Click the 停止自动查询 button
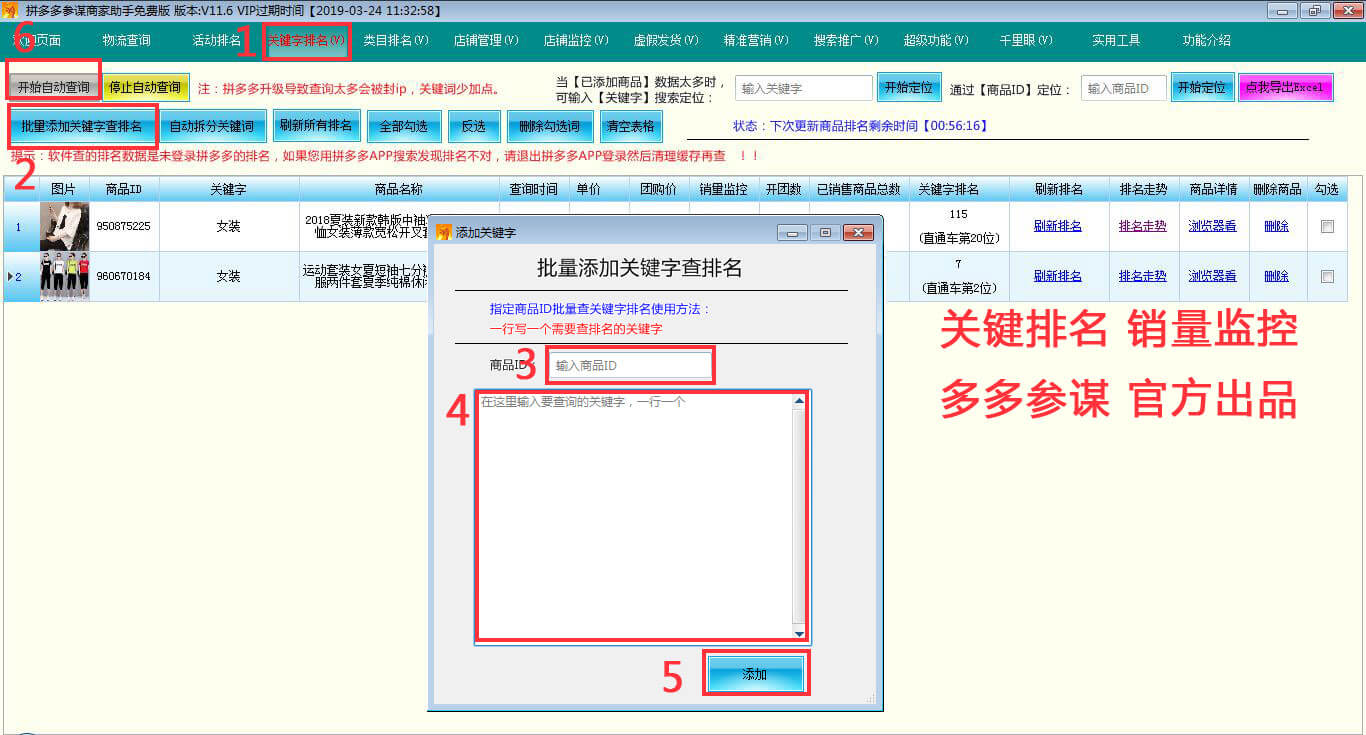Image resolution: width=1366 pixels, height=735 pixels. click(145, 88)
